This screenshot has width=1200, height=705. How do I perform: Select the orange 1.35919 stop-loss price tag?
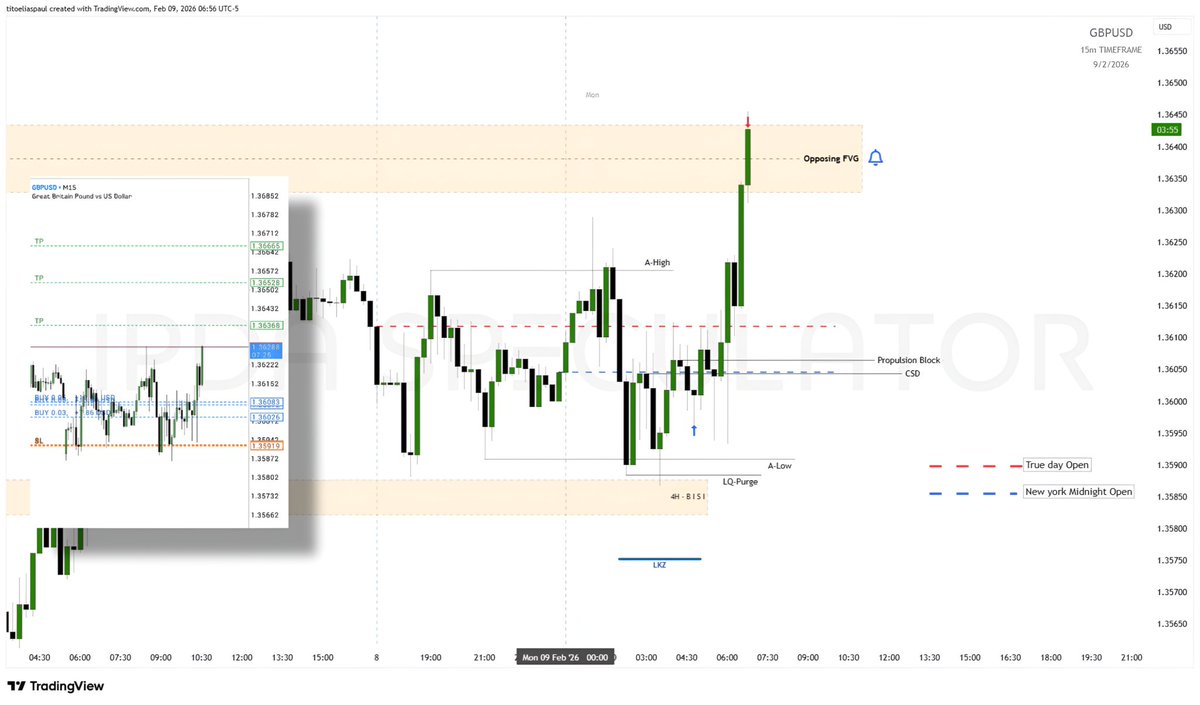pos(267,445)
